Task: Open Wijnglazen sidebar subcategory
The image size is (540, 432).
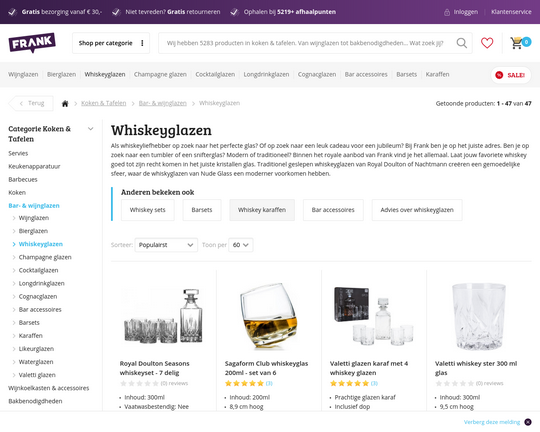Action: 34,218
